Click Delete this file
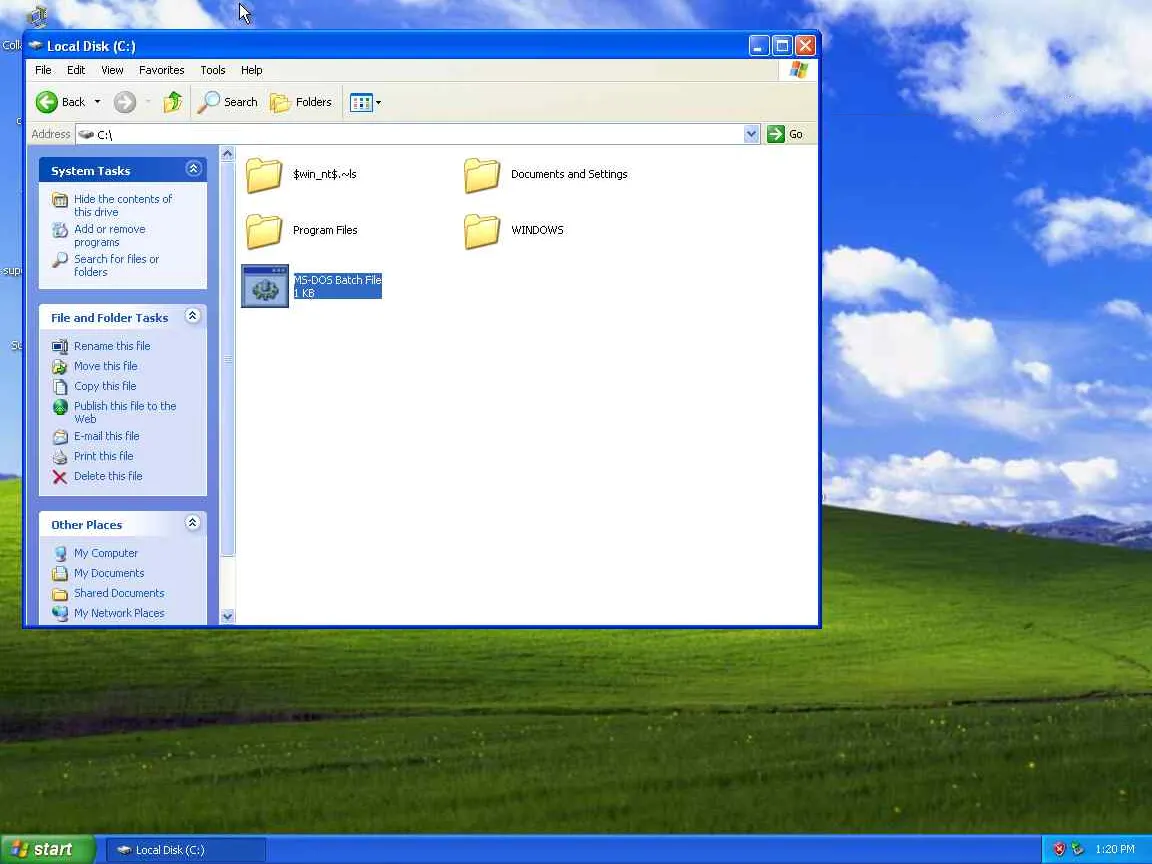The height and width of the screenshot is (864, 1152). [x=108, y=476]
